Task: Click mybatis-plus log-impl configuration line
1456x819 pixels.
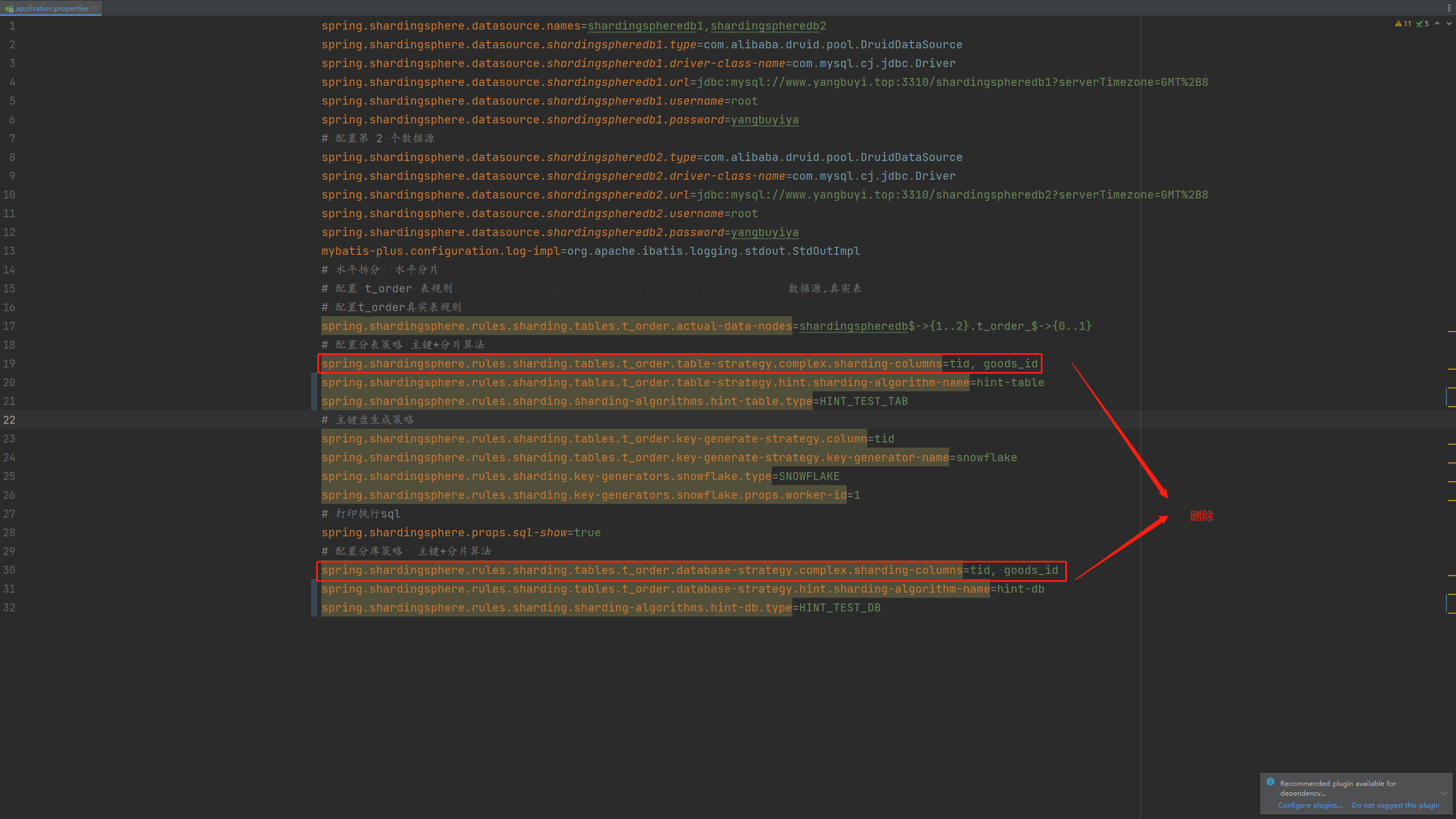Action: (x=590, y=251)
